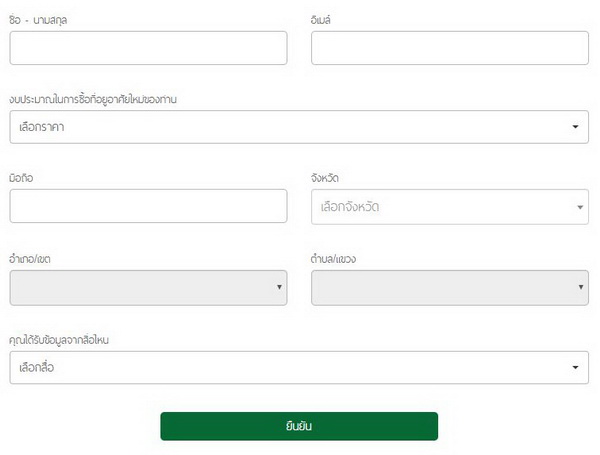Click the มือถือ label text
The width and height of the screenshot is (600, 455).
[x=23, y=178]
